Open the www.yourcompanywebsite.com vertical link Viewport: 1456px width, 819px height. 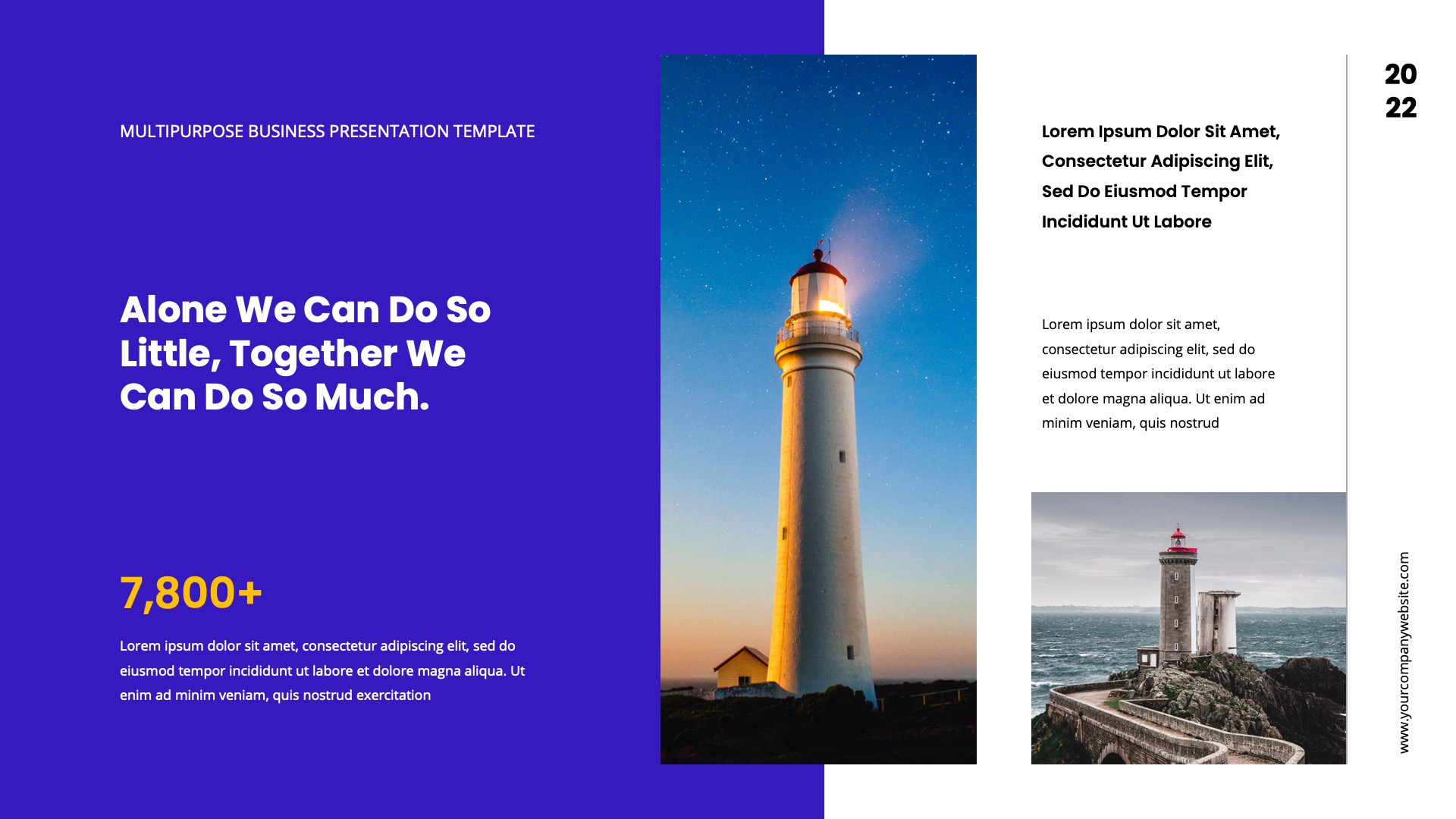1404,652
